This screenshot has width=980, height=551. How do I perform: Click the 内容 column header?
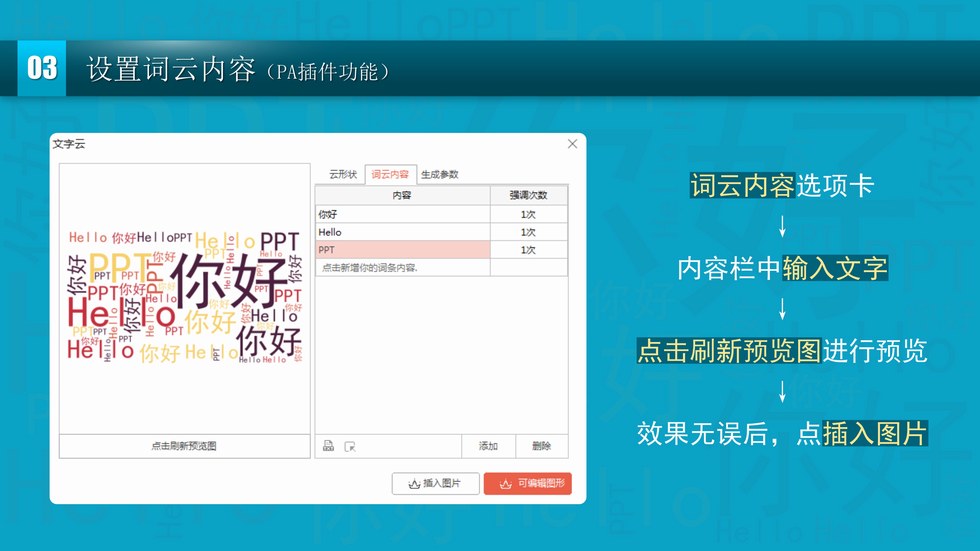402,195
